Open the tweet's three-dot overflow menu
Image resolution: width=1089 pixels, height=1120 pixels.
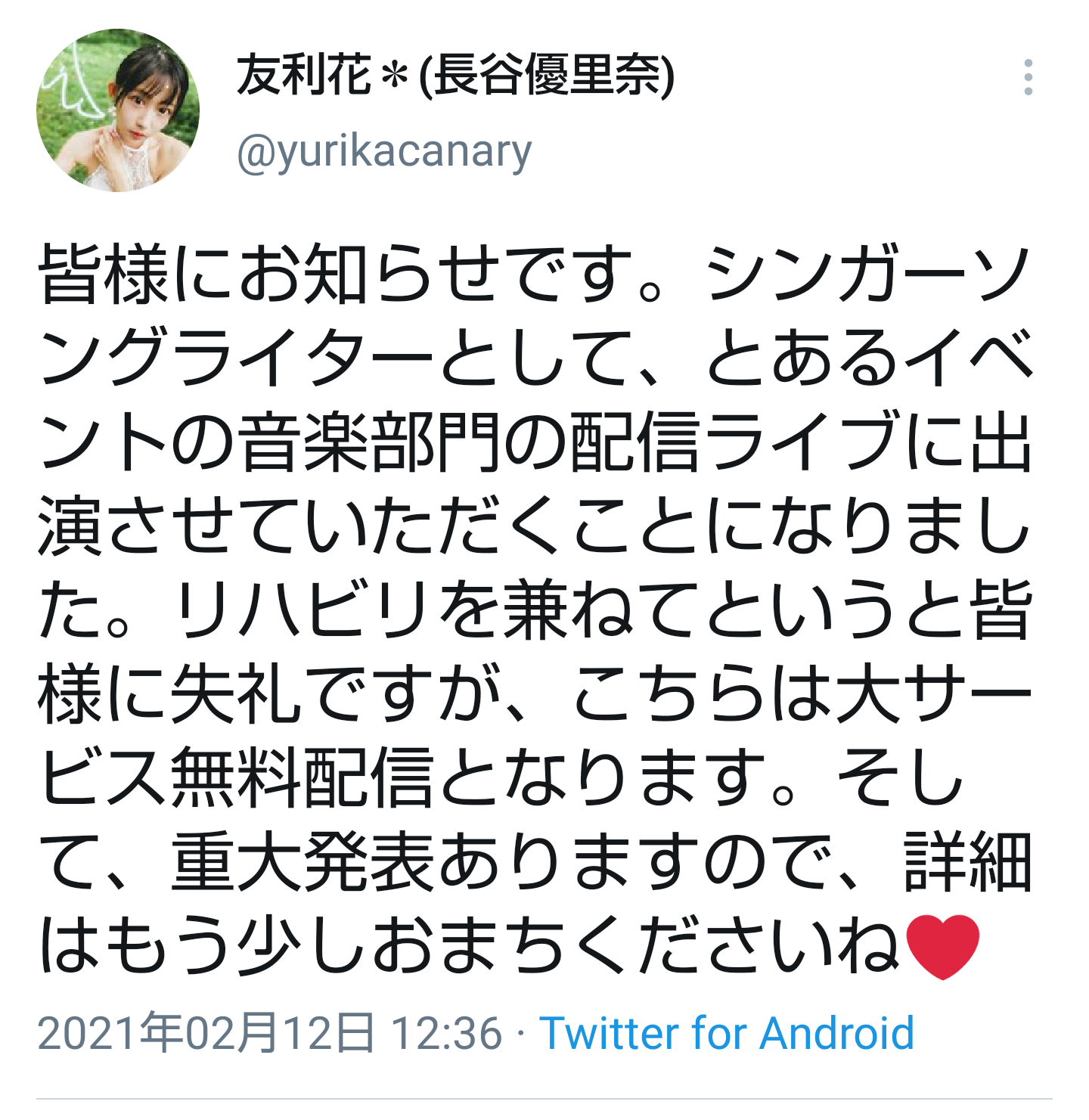coord(1028,77)
